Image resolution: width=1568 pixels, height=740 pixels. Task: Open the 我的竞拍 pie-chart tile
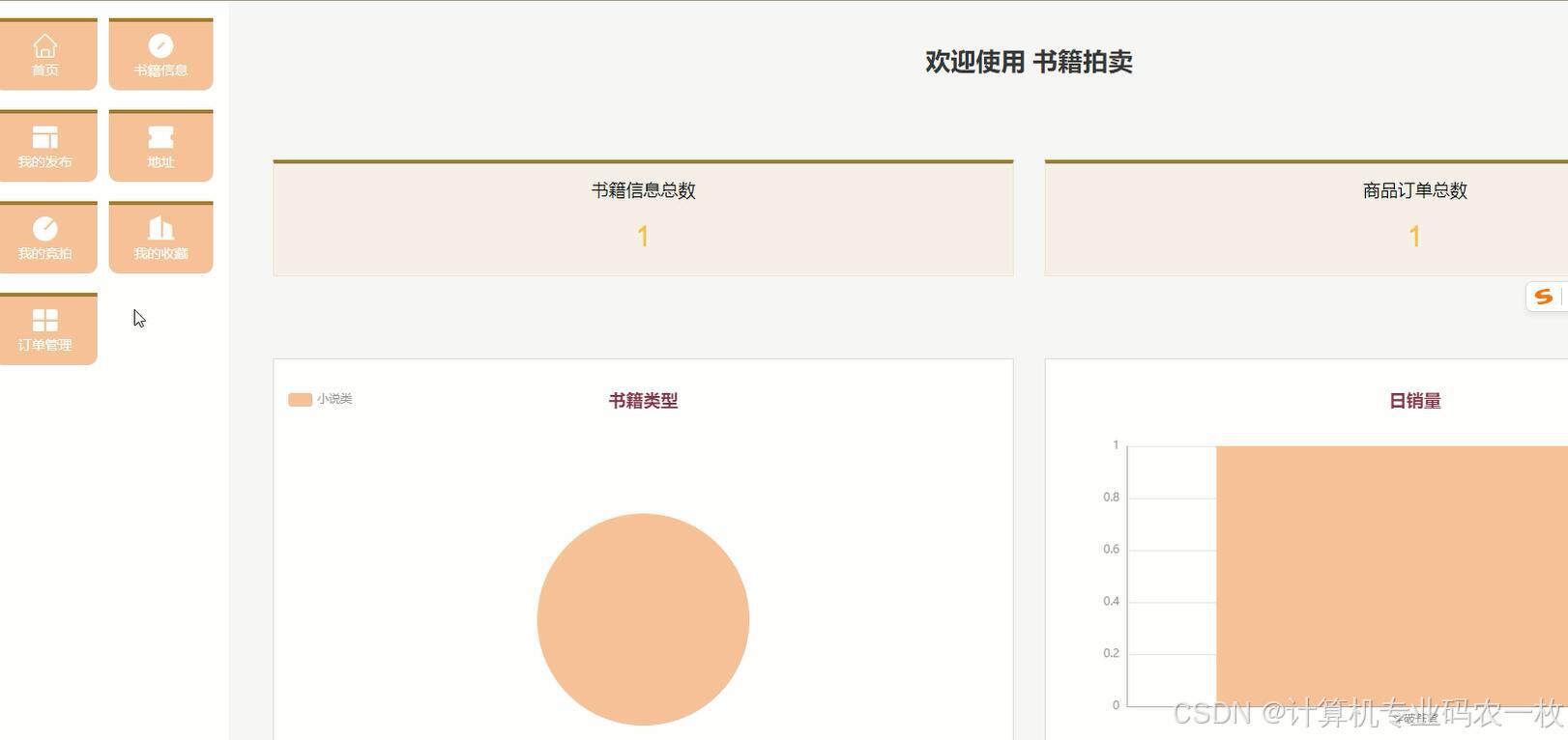point(46,238)
